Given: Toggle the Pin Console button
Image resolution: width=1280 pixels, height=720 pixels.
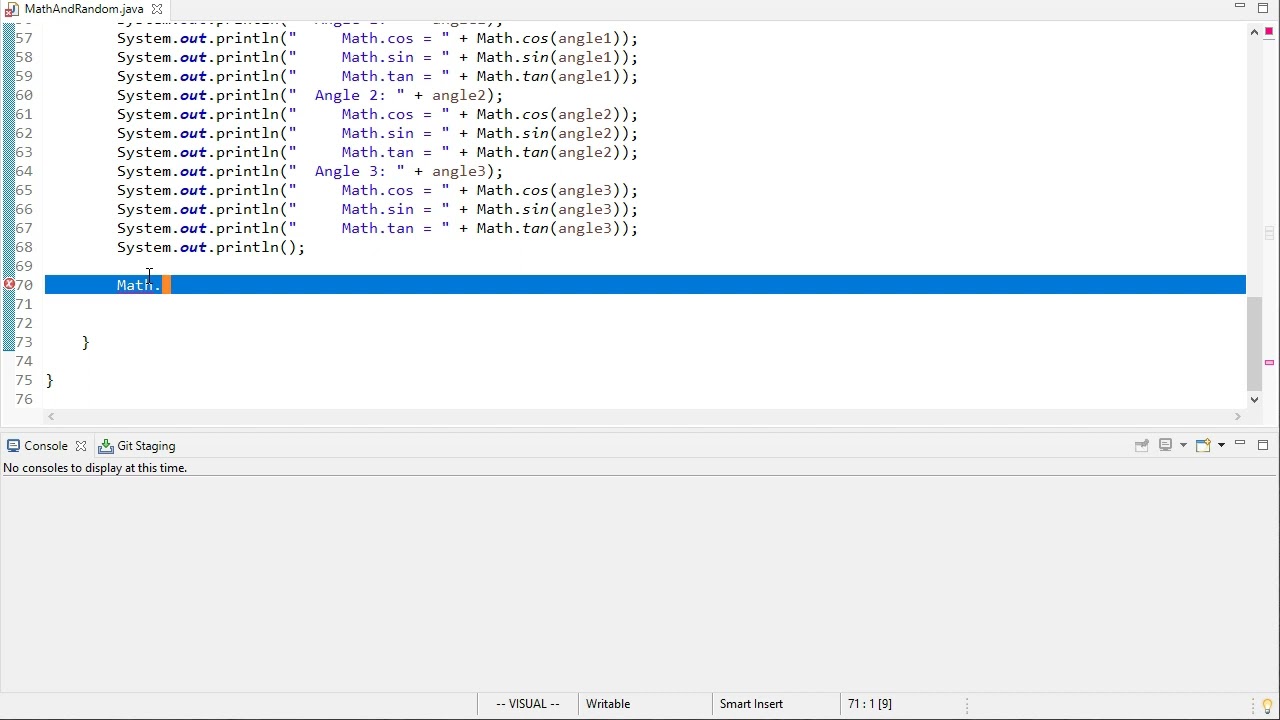Looking at the screenshot, I should pyautogui.click(x=1142, y=445).
